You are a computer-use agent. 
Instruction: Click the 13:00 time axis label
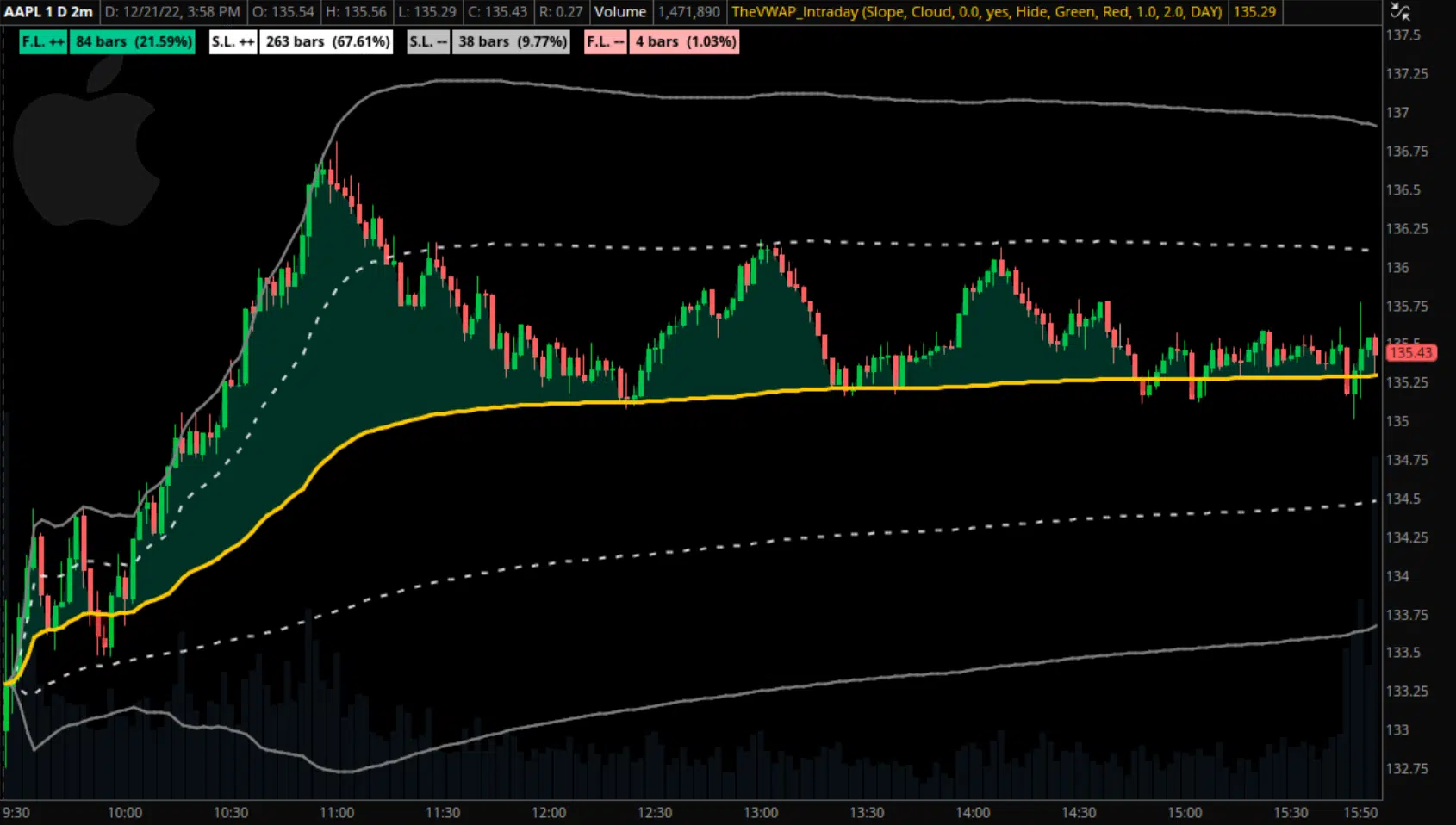click(761, 812)
